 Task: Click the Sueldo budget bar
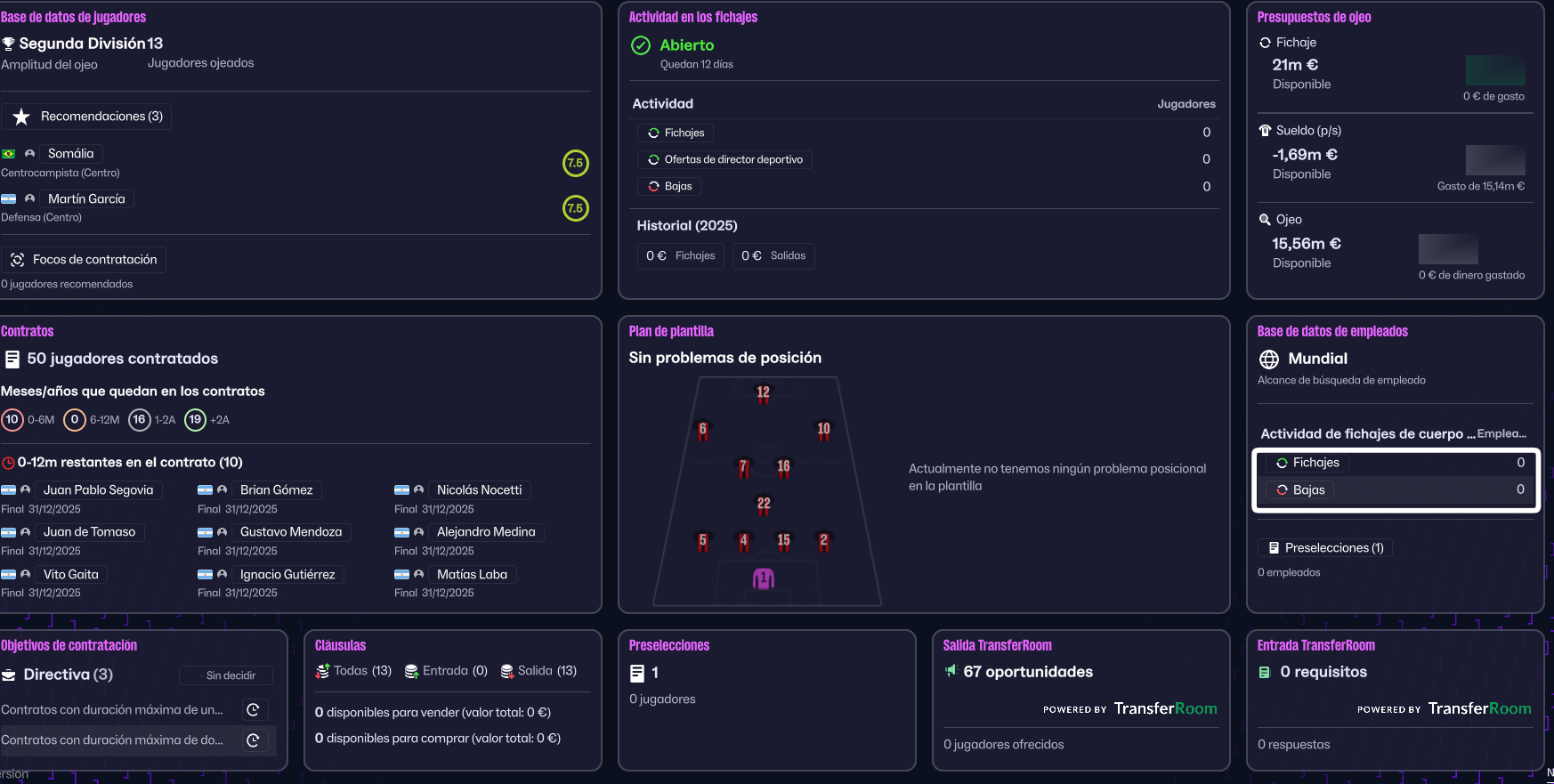[x=1495, y=160]
